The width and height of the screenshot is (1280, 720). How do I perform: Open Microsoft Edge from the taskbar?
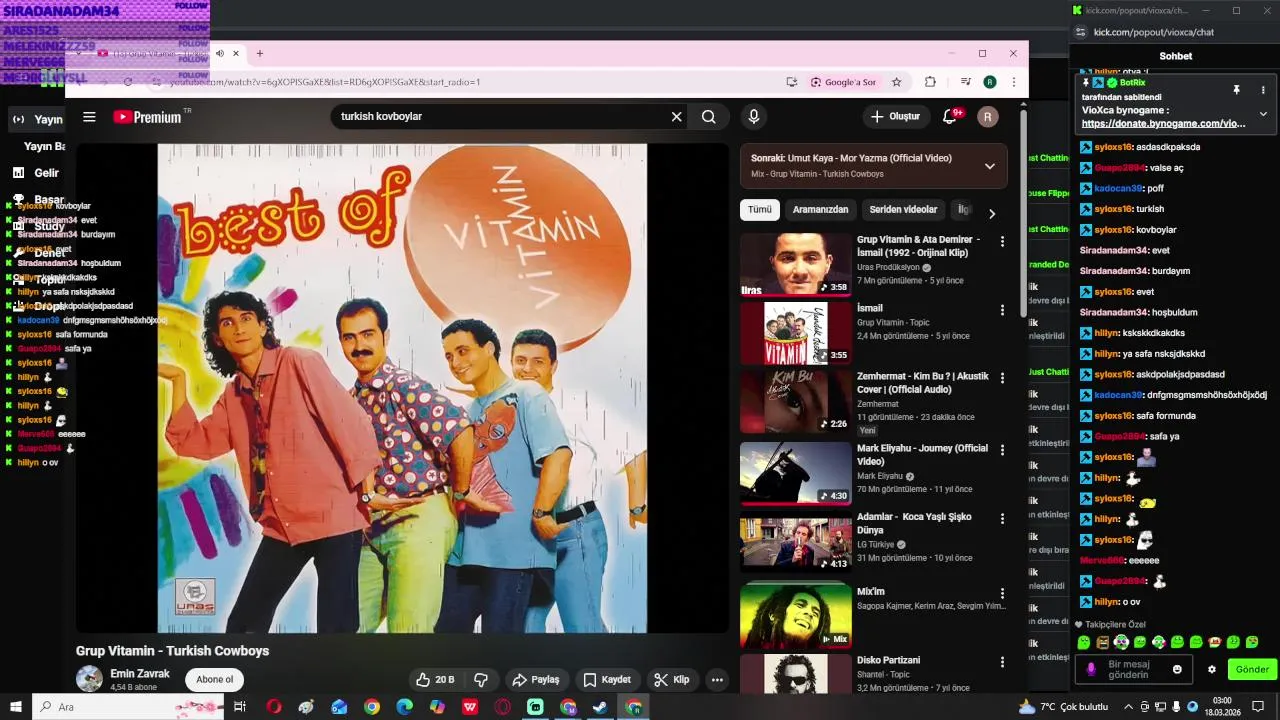click(404, 707)
